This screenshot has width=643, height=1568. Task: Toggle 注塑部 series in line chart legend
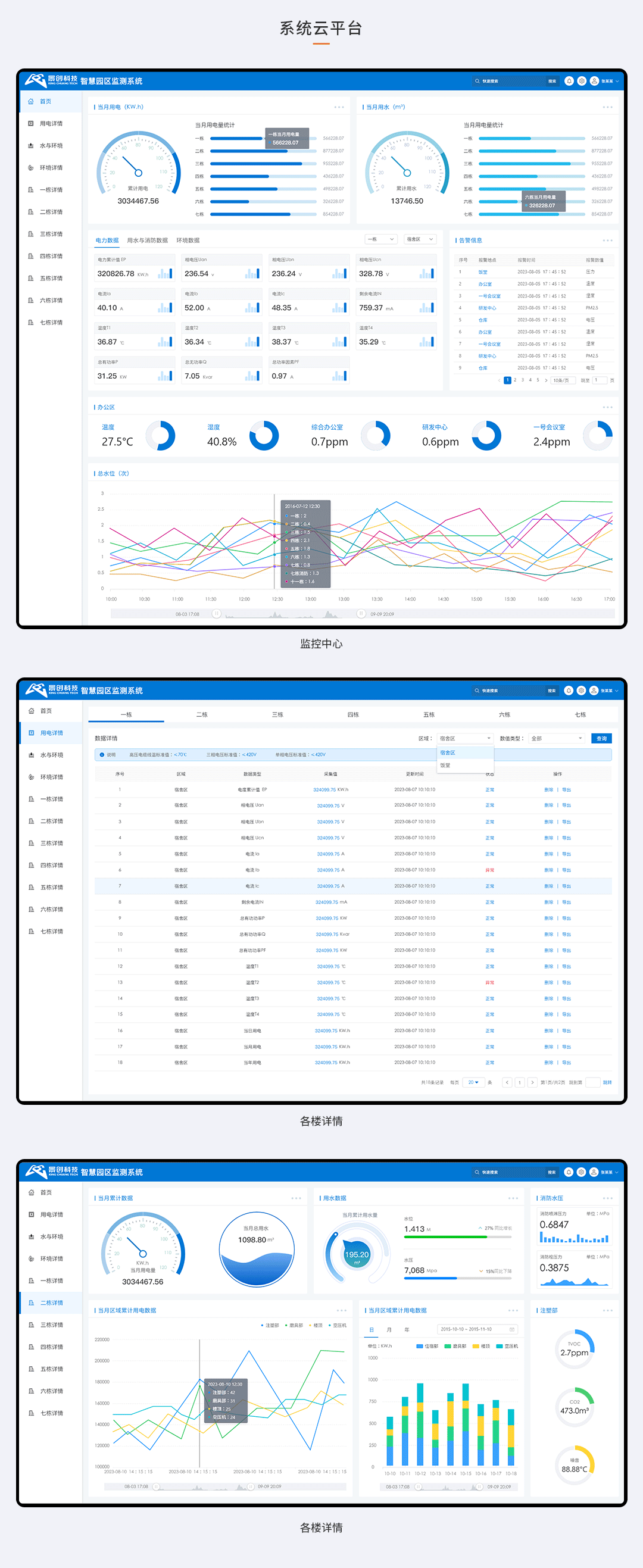click(270, 1325)
